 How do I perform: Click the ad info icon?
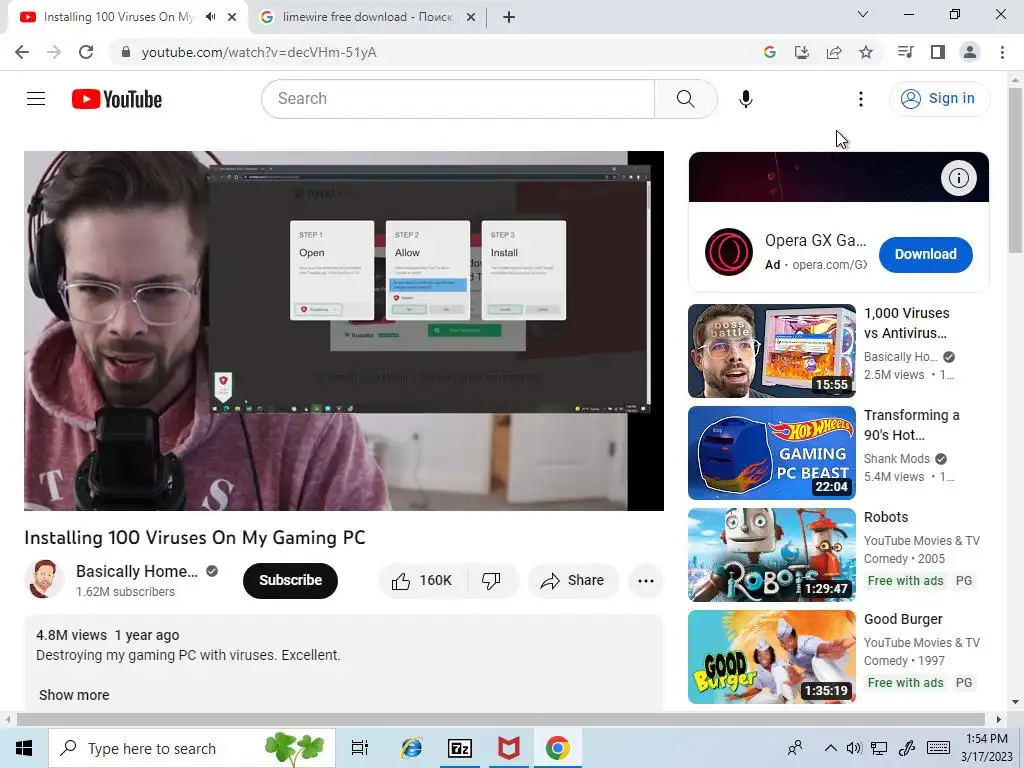coord(958,178)
